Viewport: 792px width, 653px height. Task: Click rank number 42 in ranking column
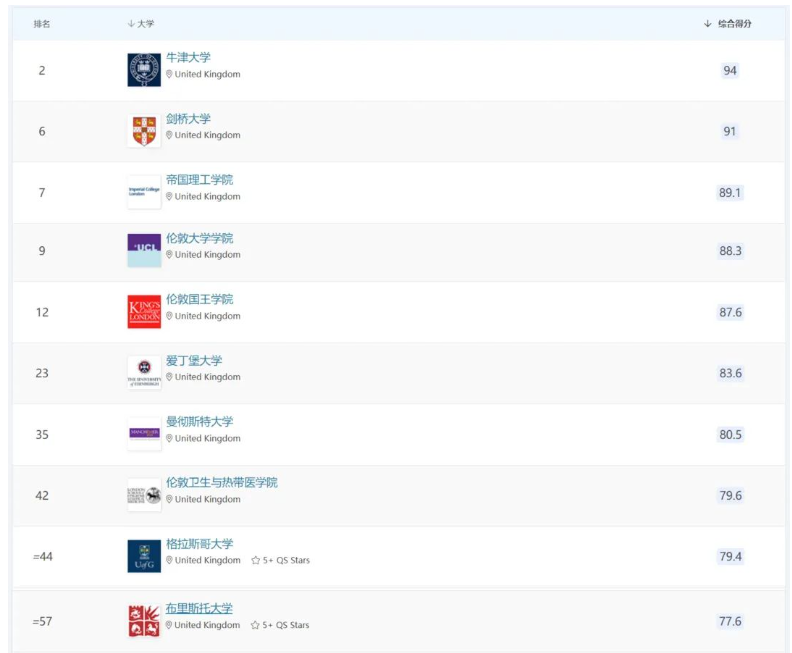[42, 495]
